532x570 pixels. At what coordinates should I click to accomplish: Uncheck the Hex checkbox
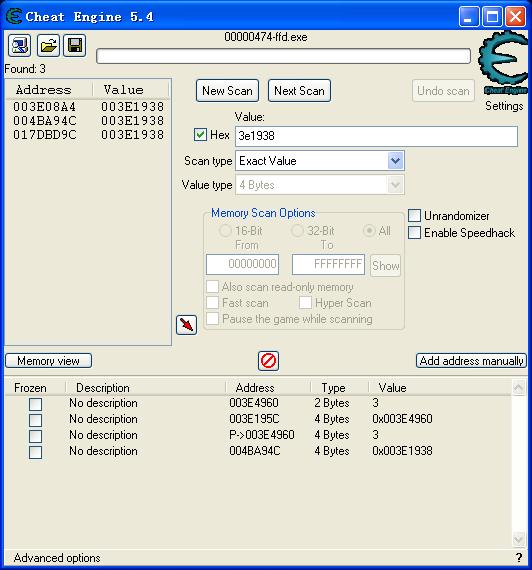(200, 135)
